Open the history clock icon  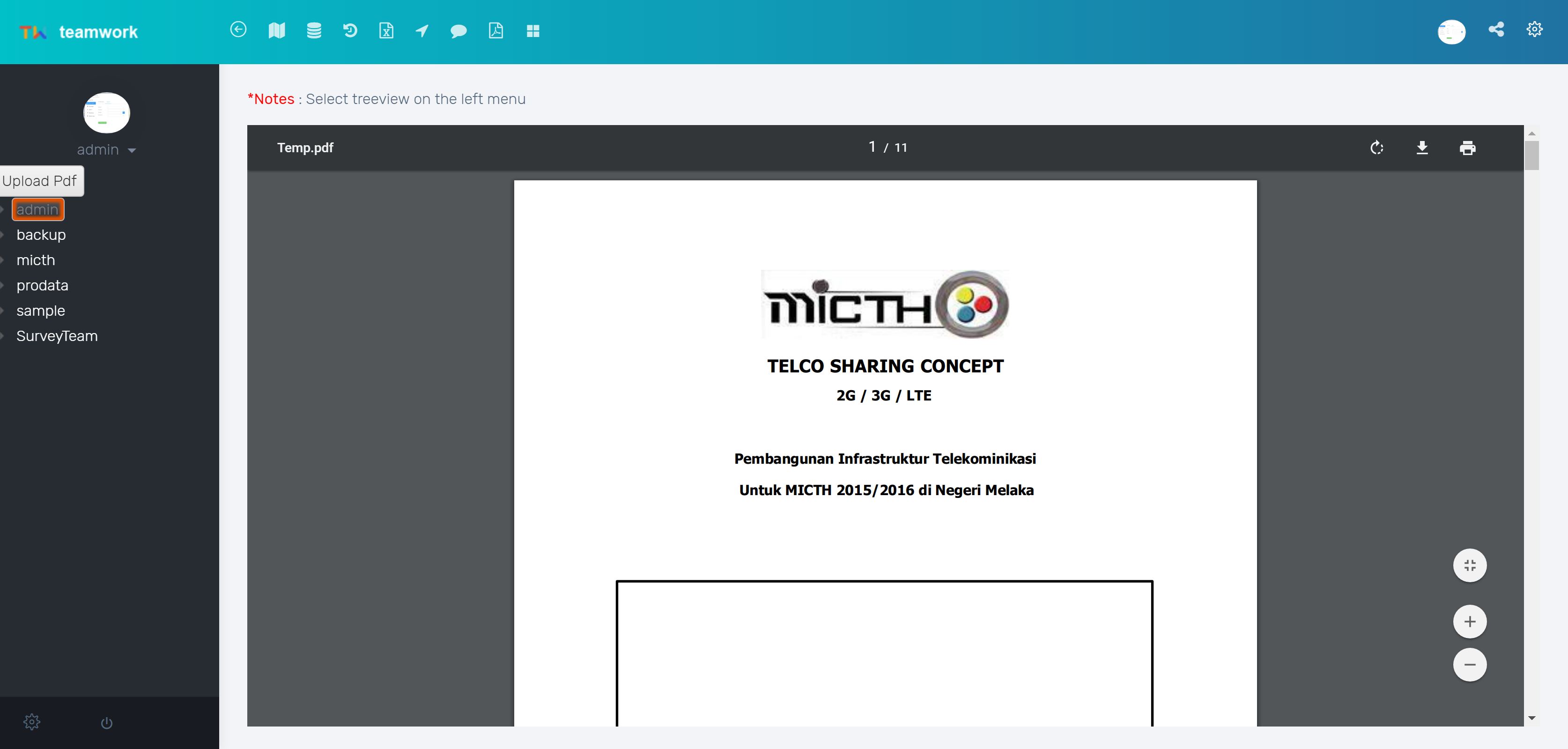pos(350,30)
